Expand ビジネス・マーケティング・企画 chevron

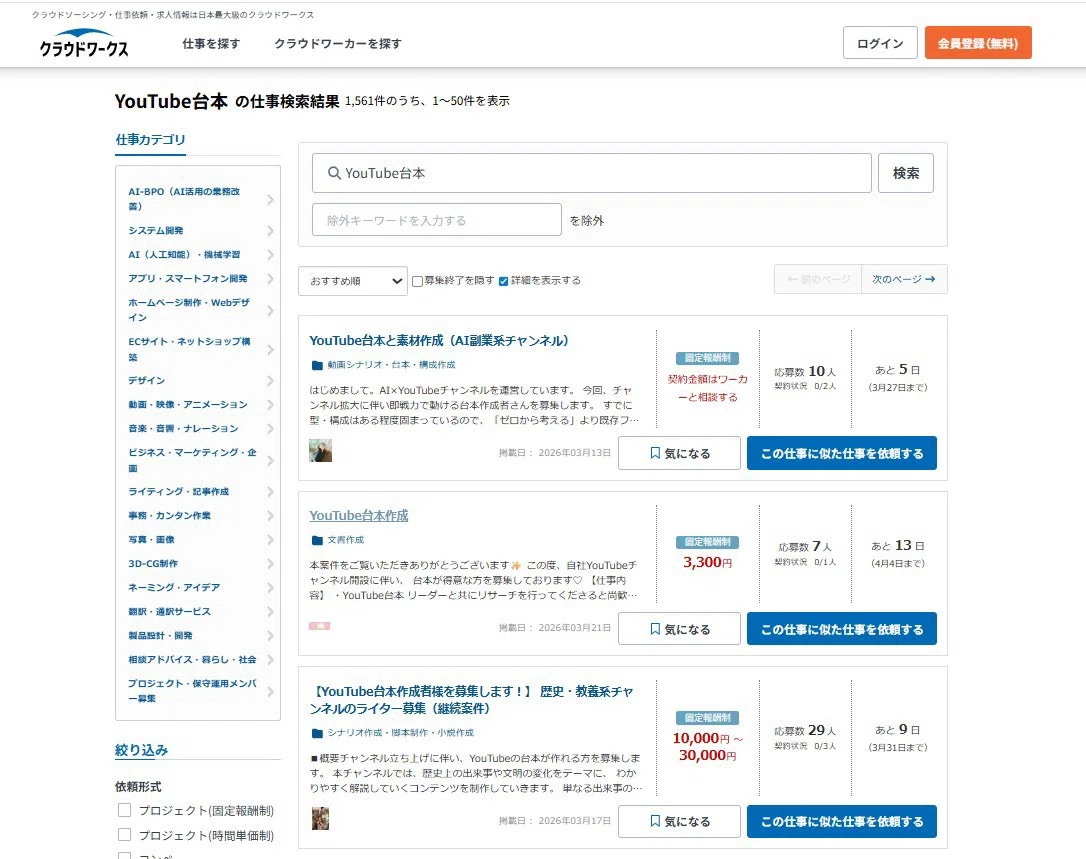(270, 461)
